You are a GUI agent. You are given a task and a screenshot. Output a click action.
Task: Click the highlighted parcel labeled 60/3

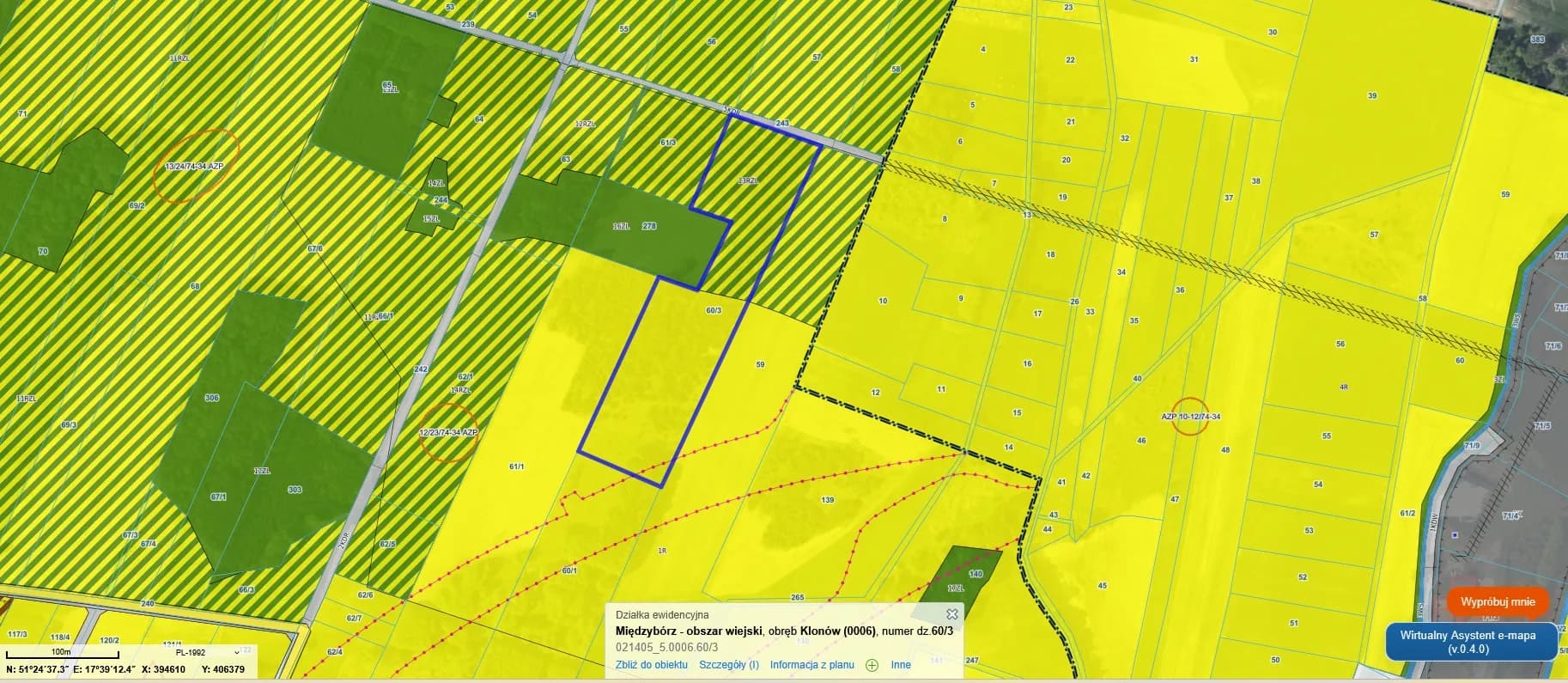coord(714,310)
